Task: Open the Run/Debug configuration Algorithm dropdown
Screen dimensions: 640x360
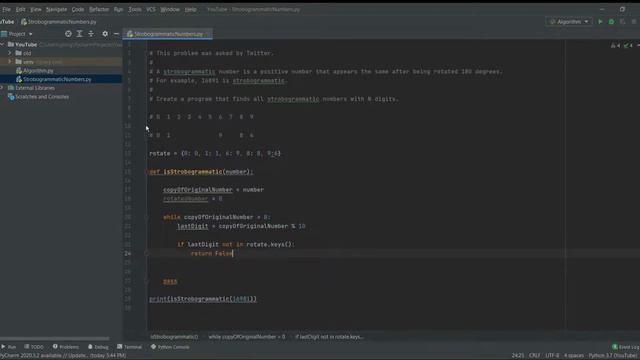Action: (569, 22)
